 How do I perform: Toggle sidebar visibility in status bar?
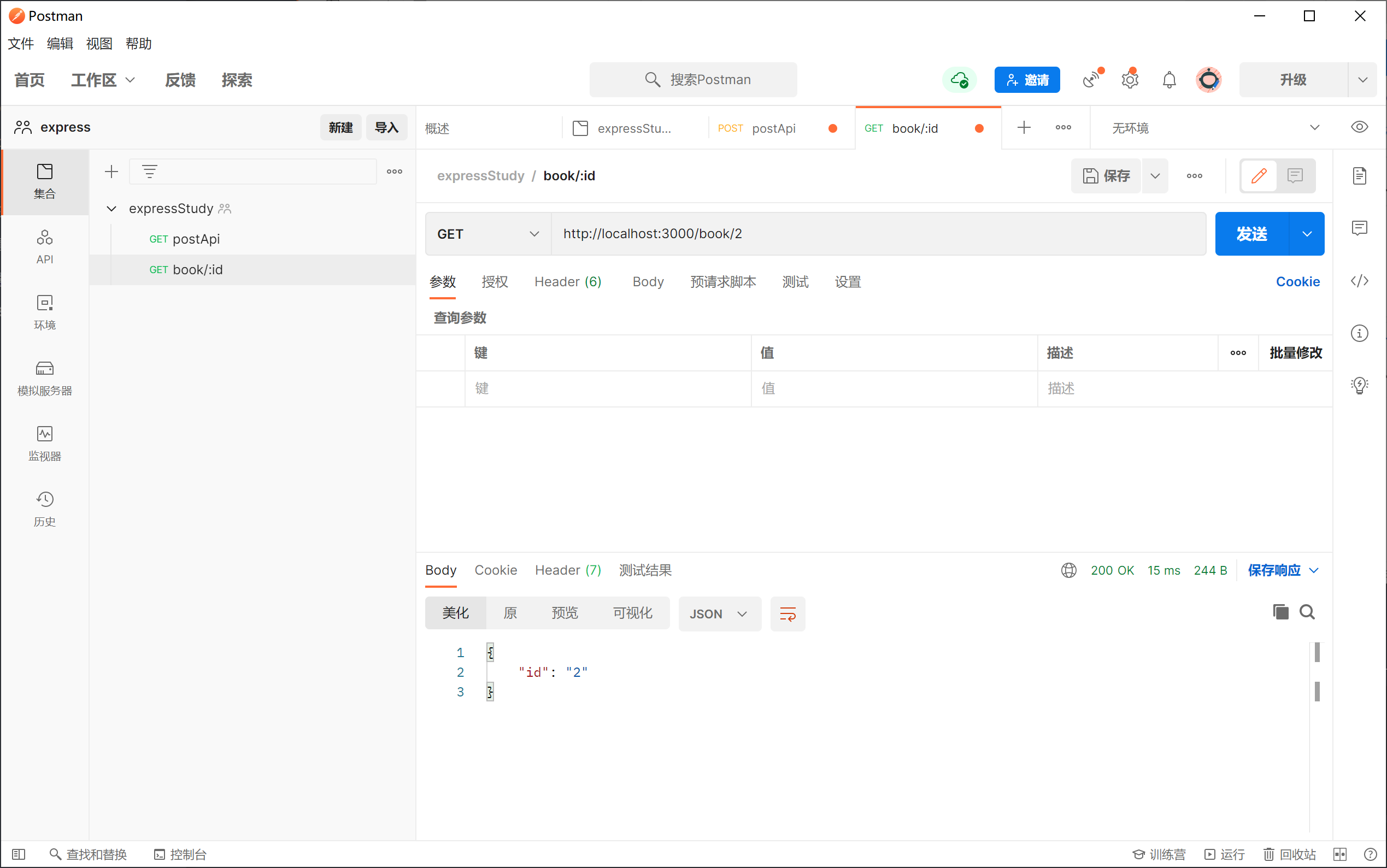19,854
